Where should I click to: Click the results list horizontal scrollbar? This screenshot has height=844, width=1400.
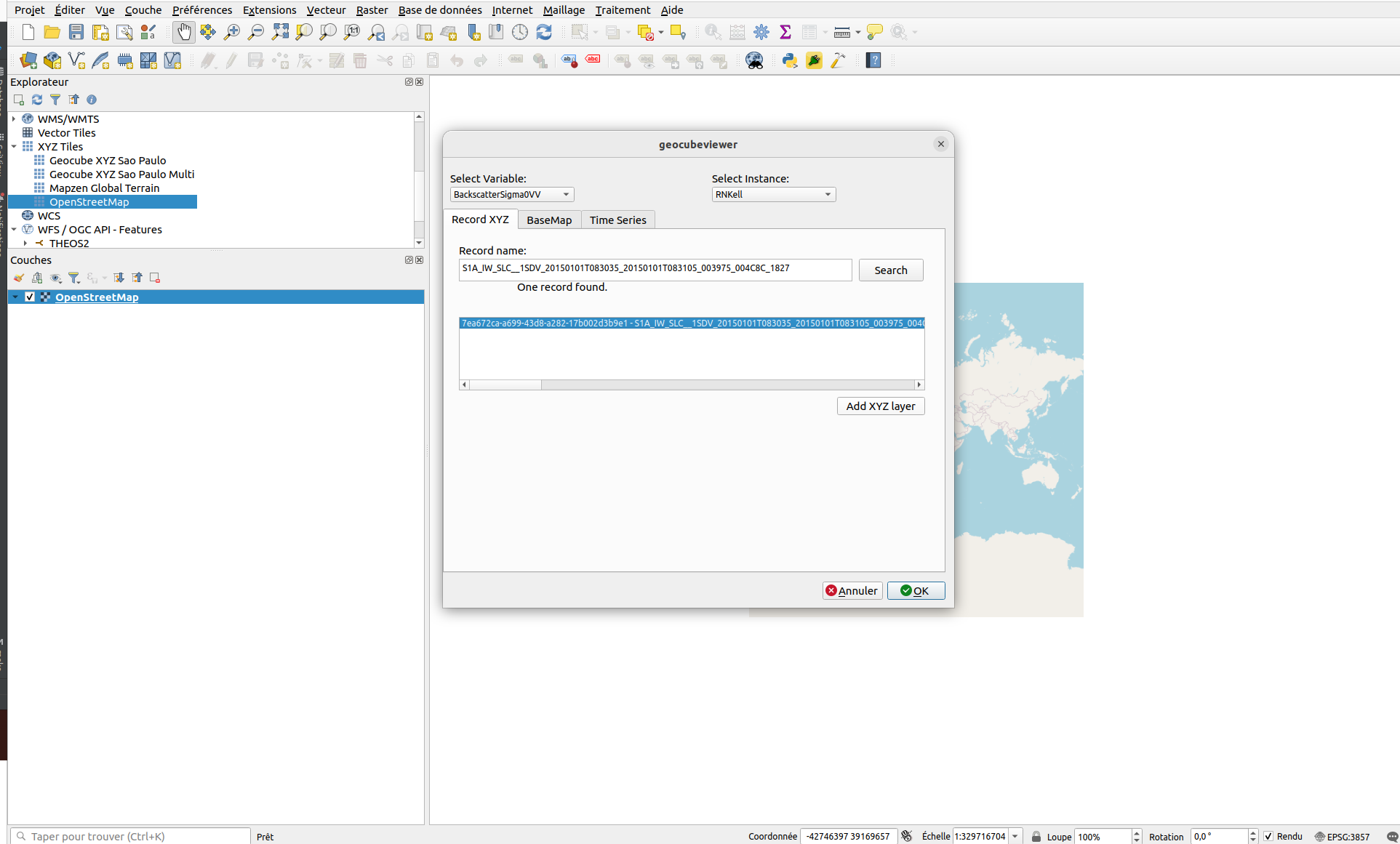[692, 385]
